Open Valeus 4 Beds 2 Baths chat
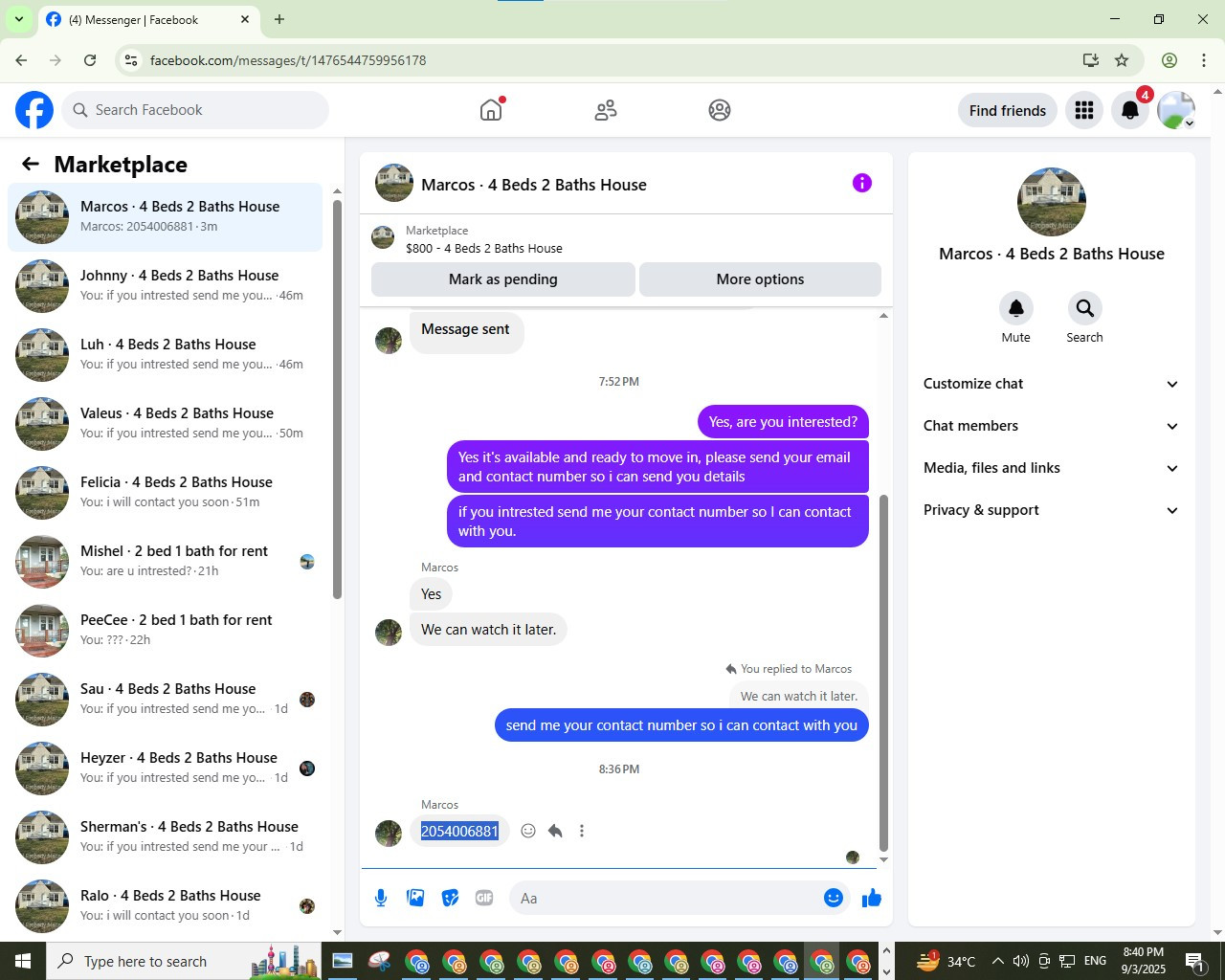Viewport: 1225px width, 980px height. [x=166, y=423]
